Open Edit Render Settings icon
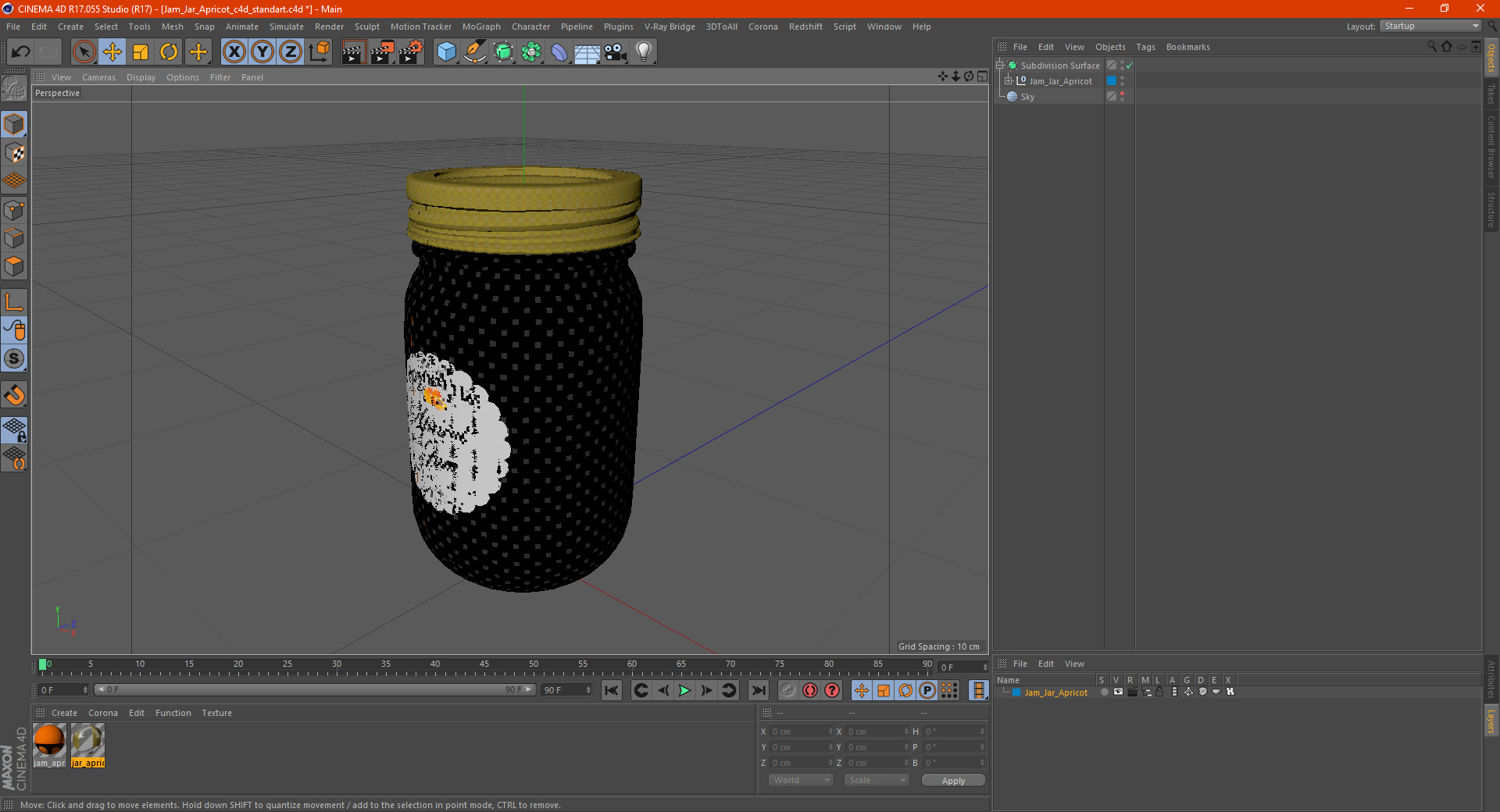Viewport: 1500px width, 812px height. 411,52
